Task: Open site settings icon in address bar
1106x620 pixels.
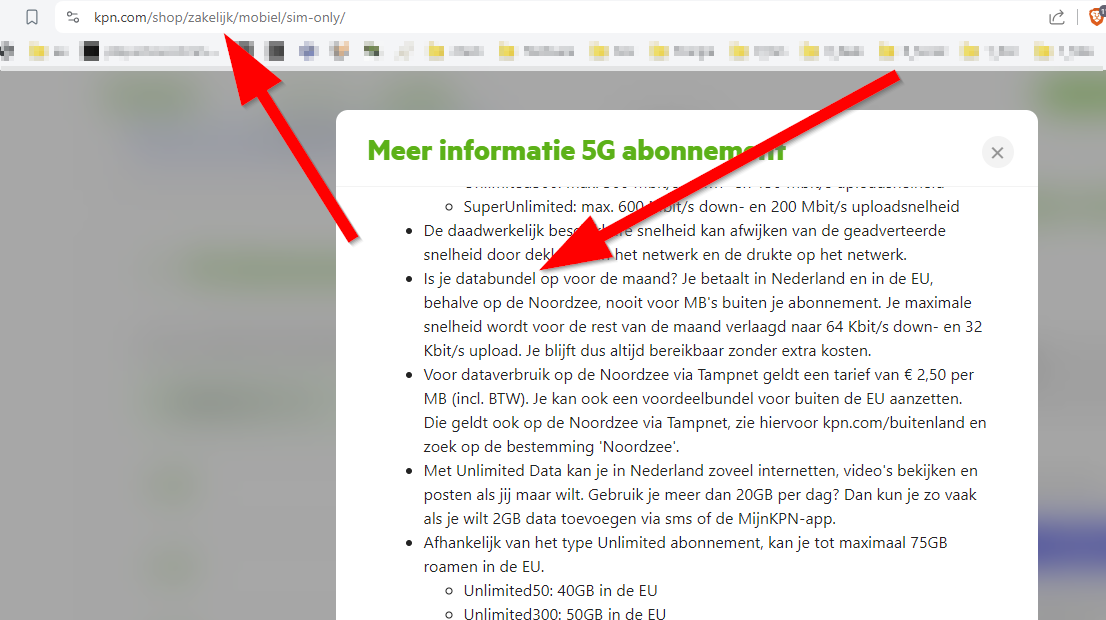Action: 73,17
